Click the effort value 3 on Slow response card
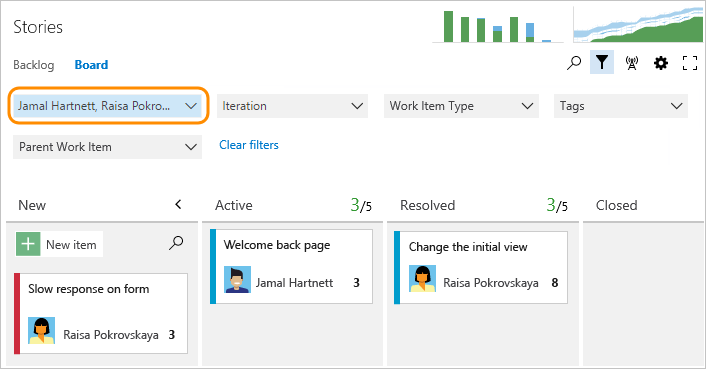Viewport: 706px width, 369px height. pyautogui.click(x=172, y=335)
